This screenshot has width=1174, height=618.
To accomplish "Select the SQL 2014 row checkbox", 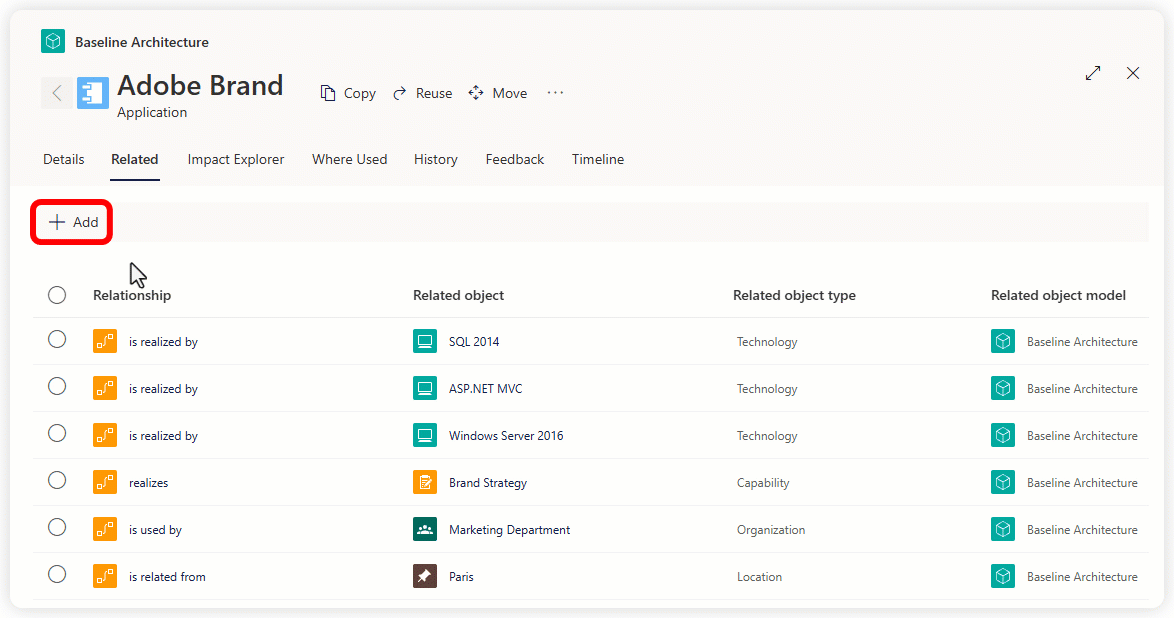I will click(57, 339).
